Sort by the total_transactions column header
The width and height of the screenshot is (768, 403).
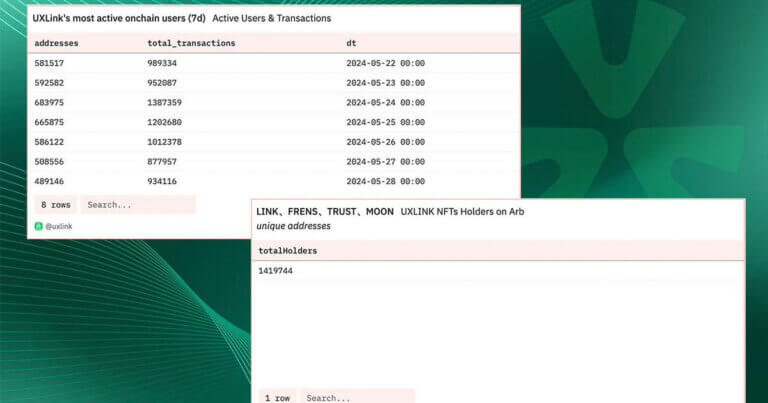point(191,43)
